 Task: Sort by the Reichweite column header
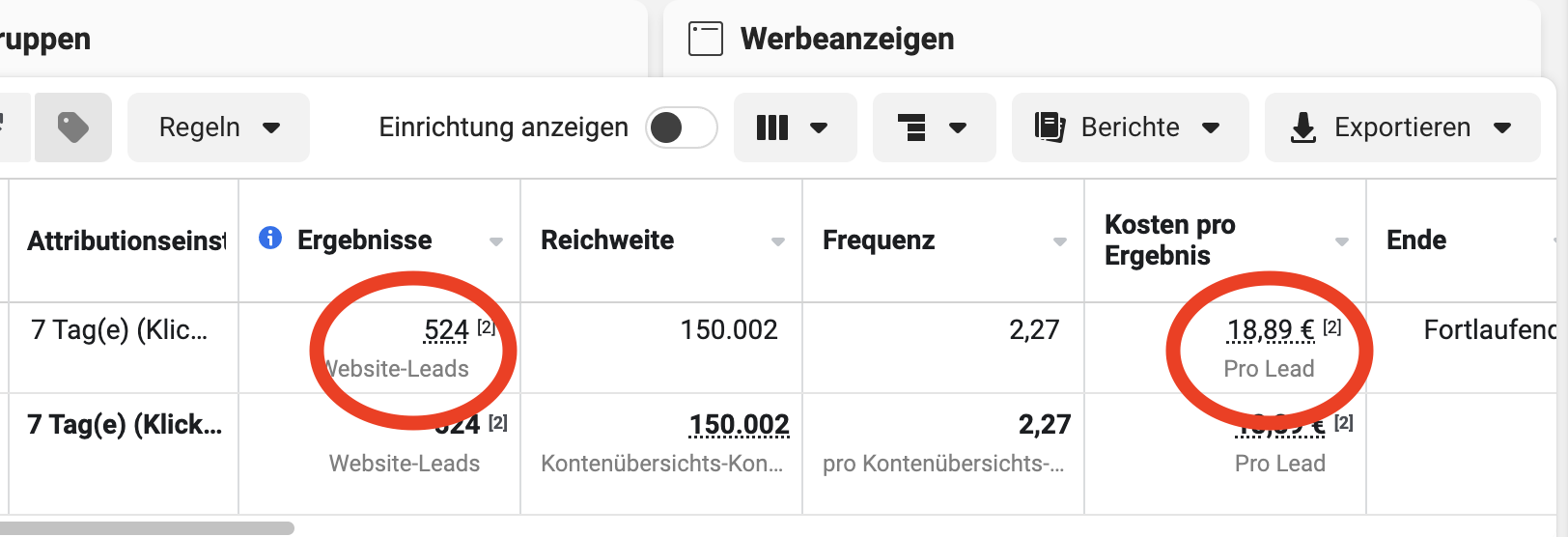coord(607,240)
